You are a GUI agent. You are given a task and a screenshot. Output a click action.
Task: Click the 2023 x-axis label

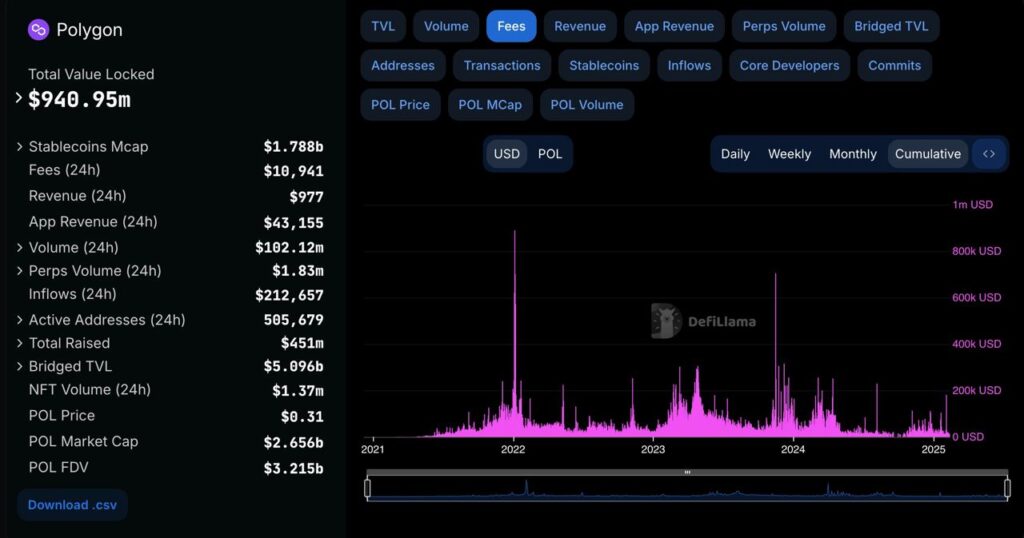652,449
